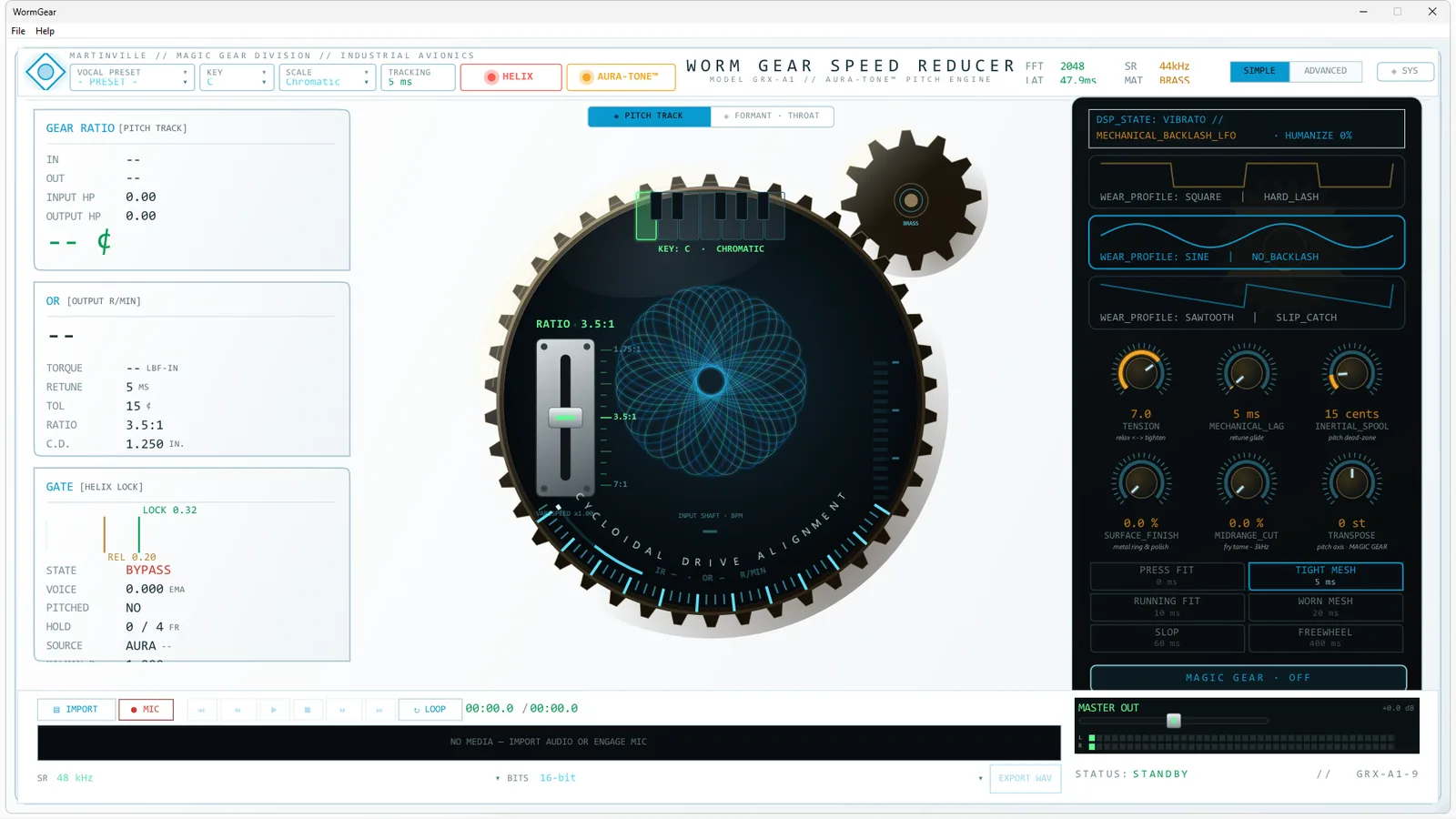Select the TIGHT MESH preset
This screenshot has width=1456, height=819.
[1325, 576]
